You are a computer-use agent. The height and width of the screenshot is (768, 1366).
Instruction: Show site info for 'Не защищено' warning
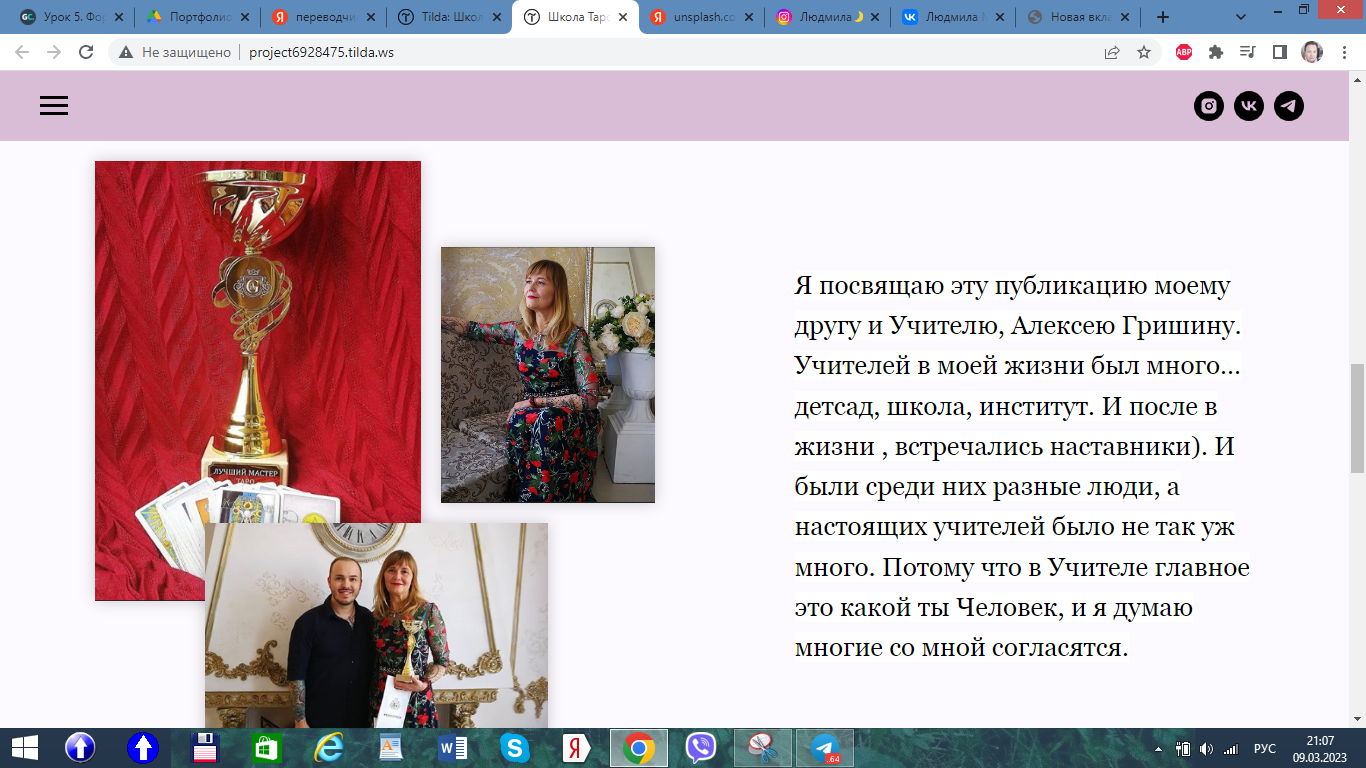pyautogui.click(x=175, y=52)
